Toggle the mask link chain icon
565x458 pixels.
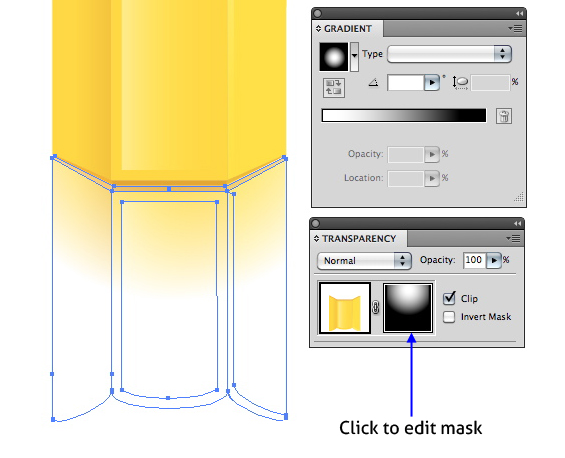click(x=375, y=307)
